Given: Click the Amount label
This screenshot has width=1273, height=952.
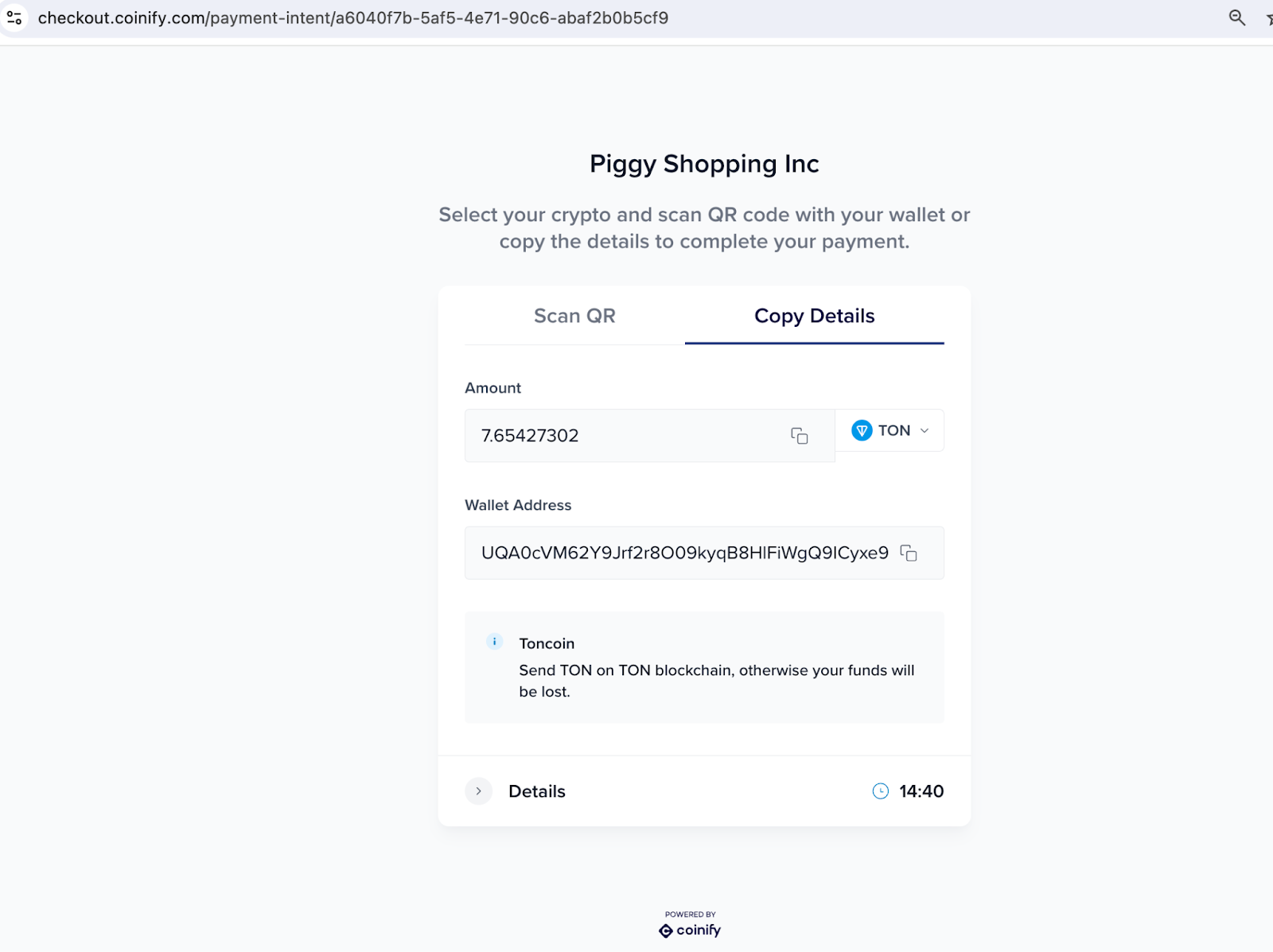Looking at the screenshot, I should pyautogui.click(x=492, y=388).
